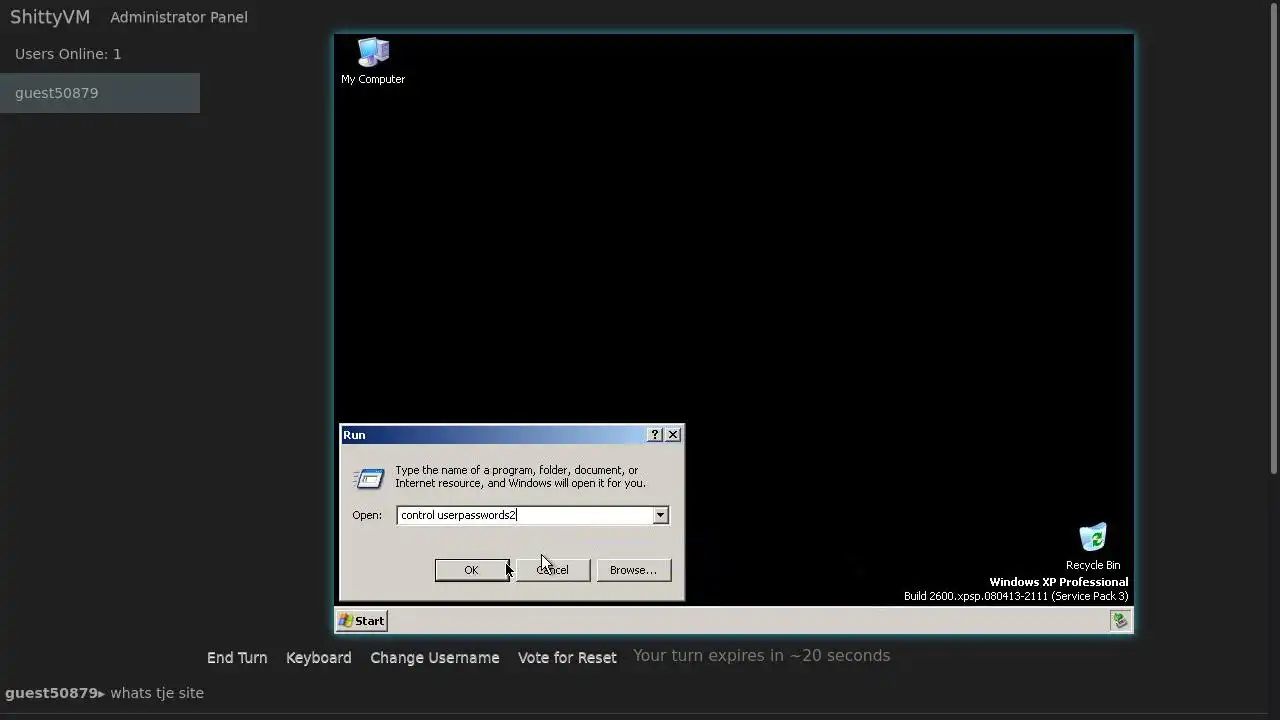Click 'Your turn expires' timer text
This screenshot has width=1280, height=720.
tap(761, 656)
